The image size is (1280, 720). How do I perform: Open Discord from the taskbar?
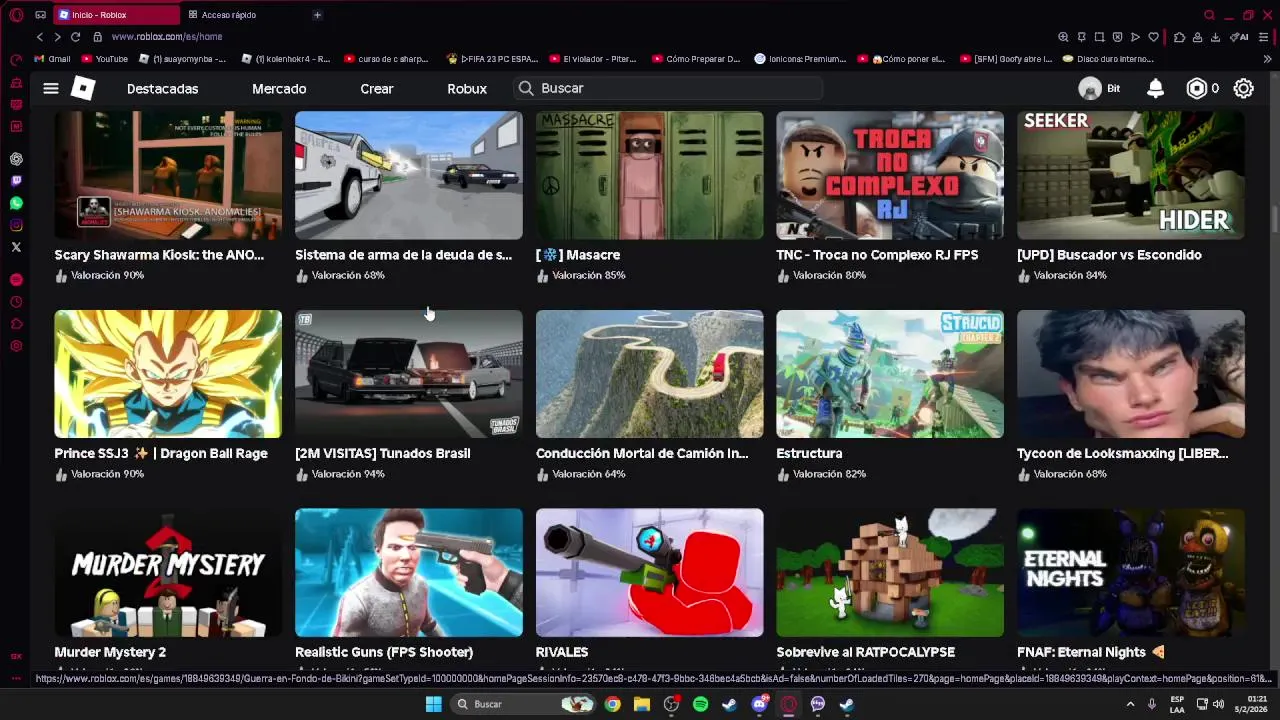tap(759, 704)
